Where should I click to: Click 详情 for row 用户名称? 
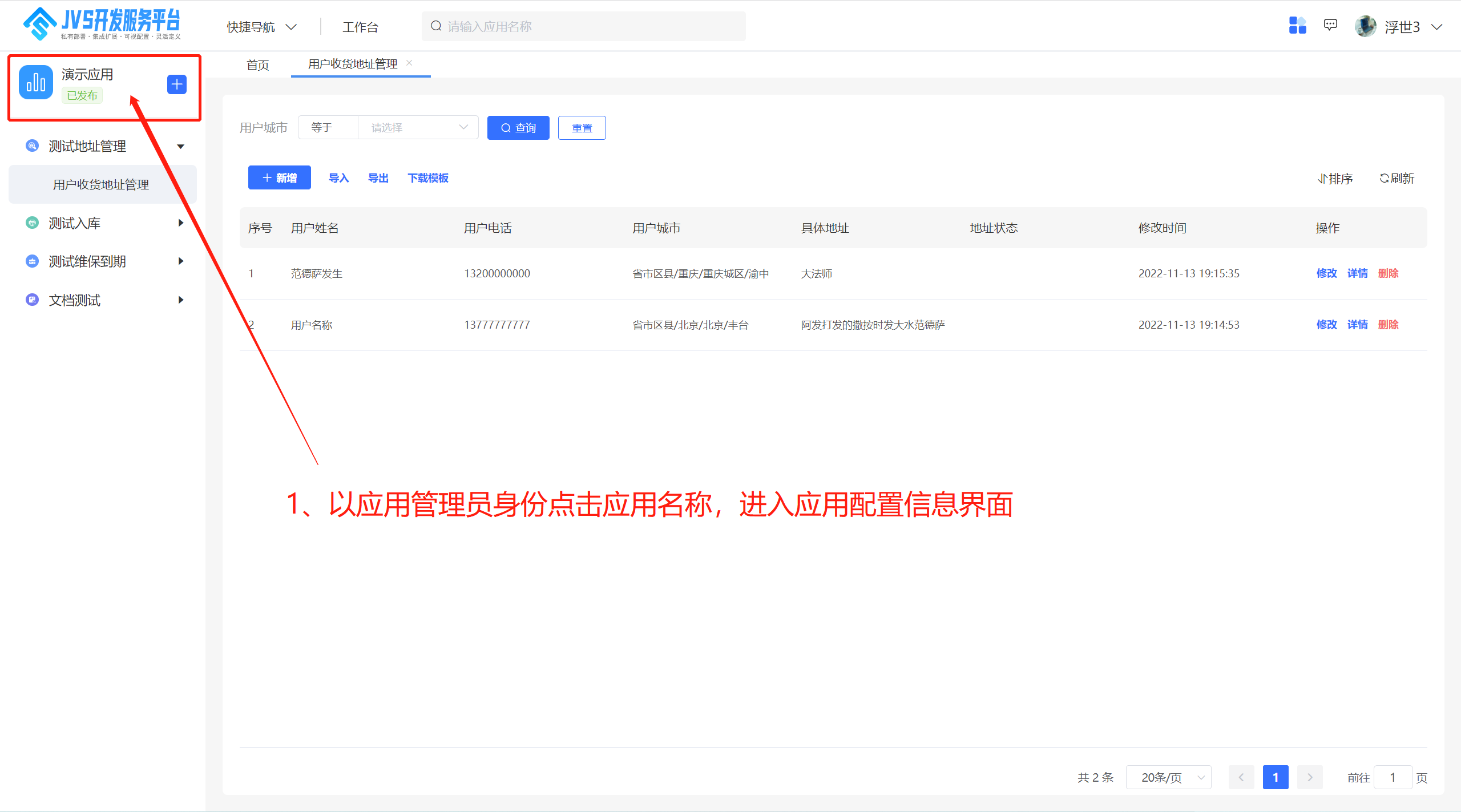point(1357,325)
